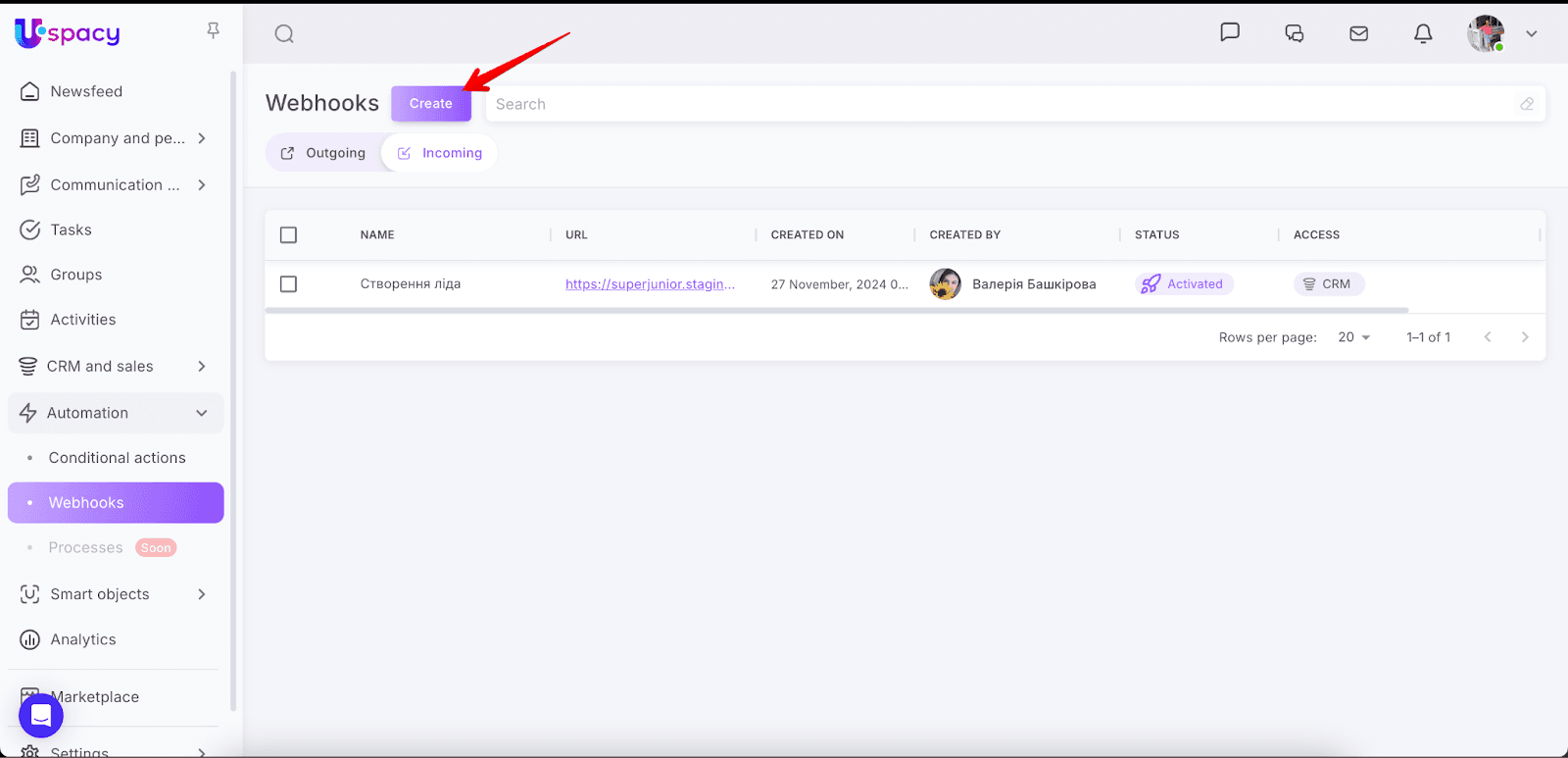This screenshot has width=1568, height=758.
Task: Check the Створення ліда row checkbox
Action: pyautogui.click(x=288, y=284)
